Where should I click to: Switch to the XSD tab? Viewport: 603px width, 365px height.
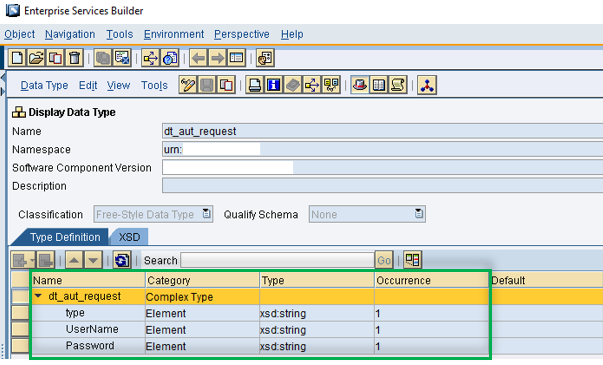point(129,237)
